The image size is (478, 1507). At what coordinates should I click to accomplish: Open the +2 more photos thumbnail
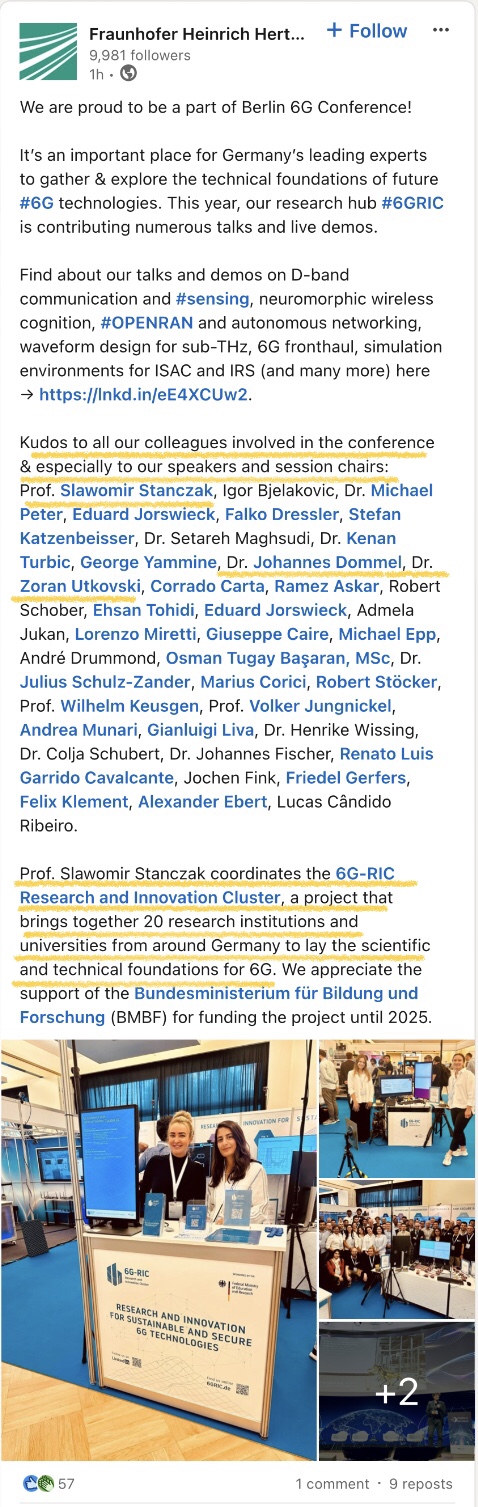click(x=397, y=1392)
